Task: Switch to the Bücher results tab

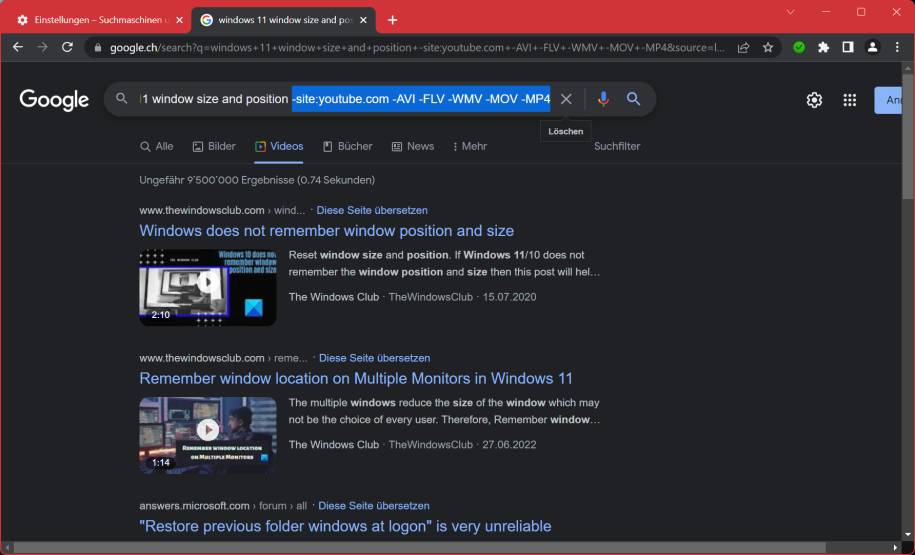Action: pyautogui.click(x=348, y=146)
